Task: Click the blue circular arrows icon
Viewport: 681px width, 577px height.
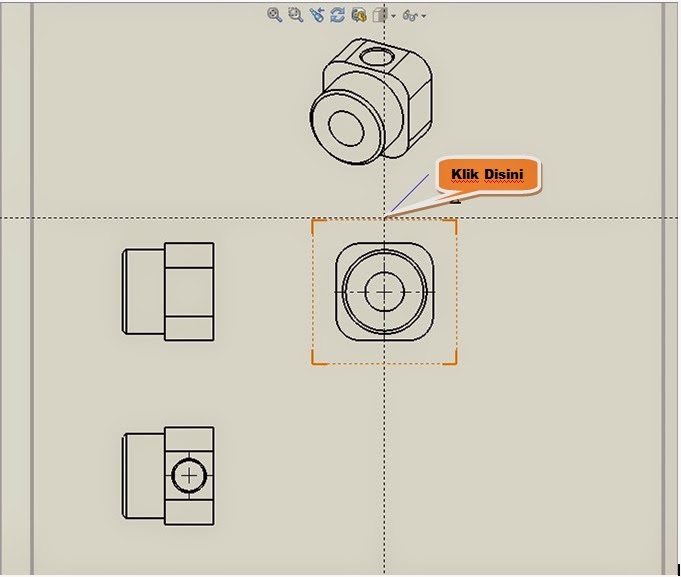Action: [x=337, y=15]
